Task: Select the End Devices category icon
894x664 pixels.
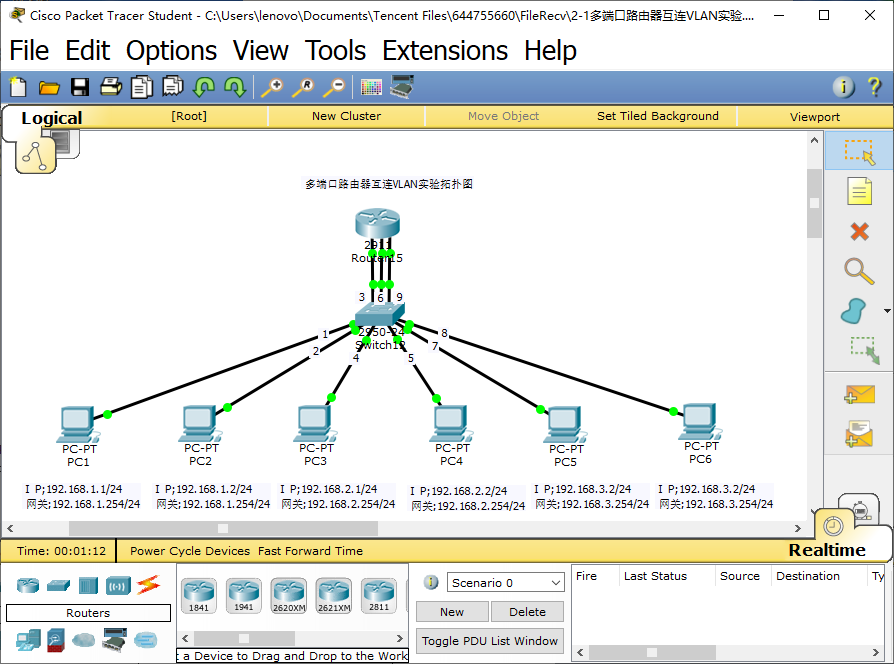Action: point(28,640)
